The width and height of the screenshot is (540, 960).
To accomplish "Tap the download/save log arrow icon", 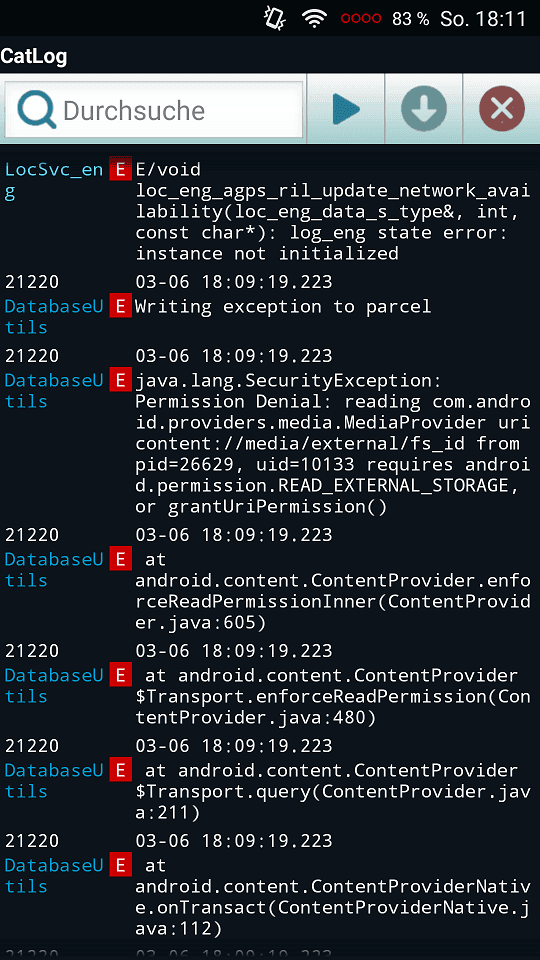I will 424,110.
